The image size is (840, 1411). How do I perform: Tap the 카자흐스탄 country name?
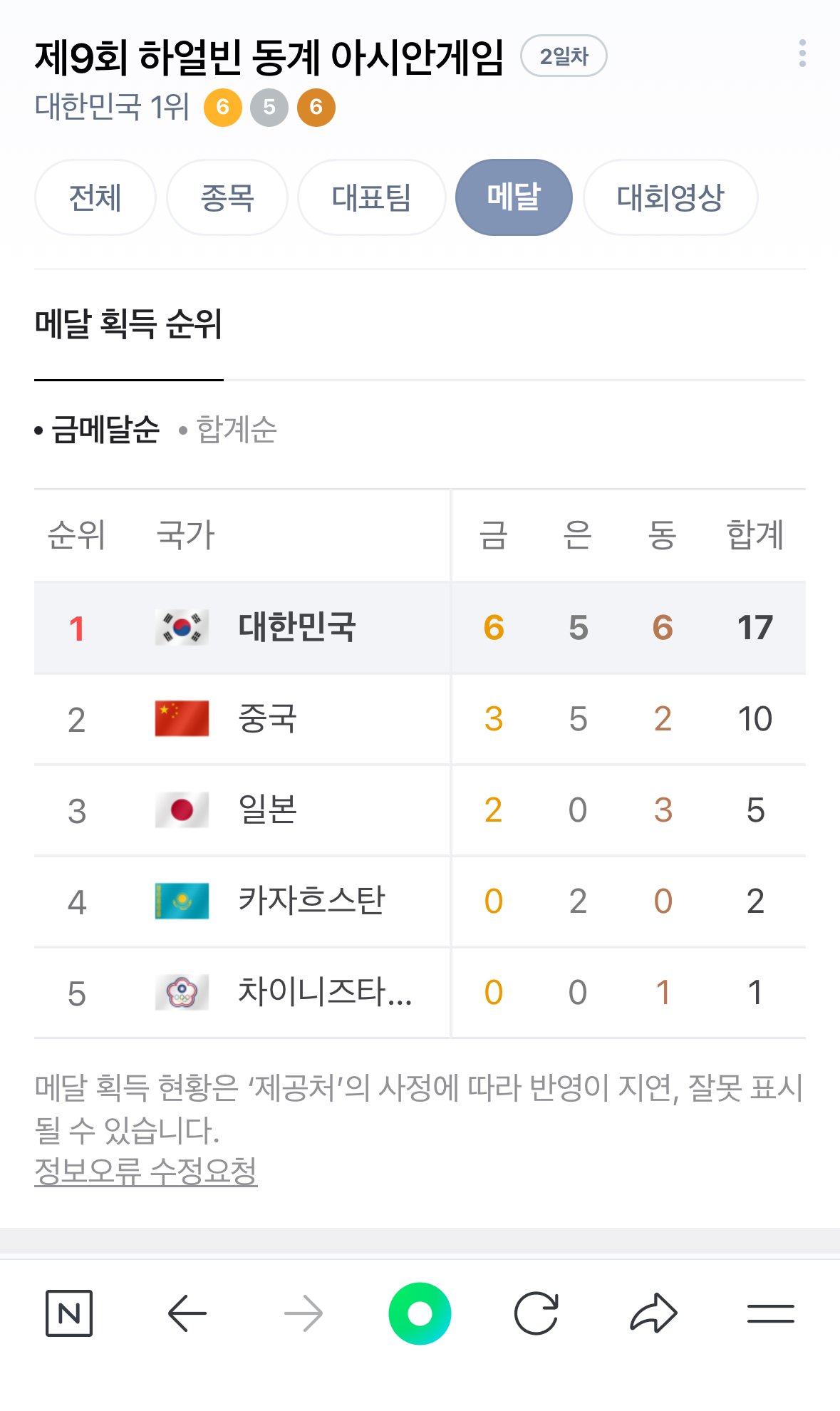(311, 901)
